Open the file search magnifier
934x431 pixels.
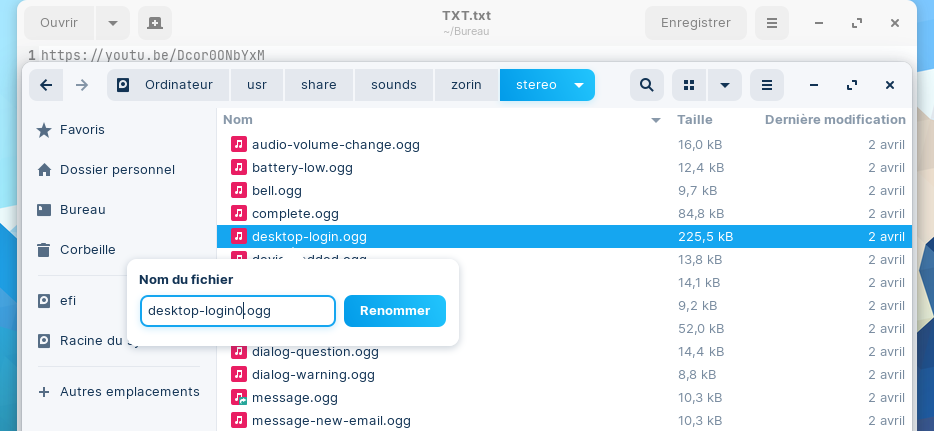tap(647, 85)
